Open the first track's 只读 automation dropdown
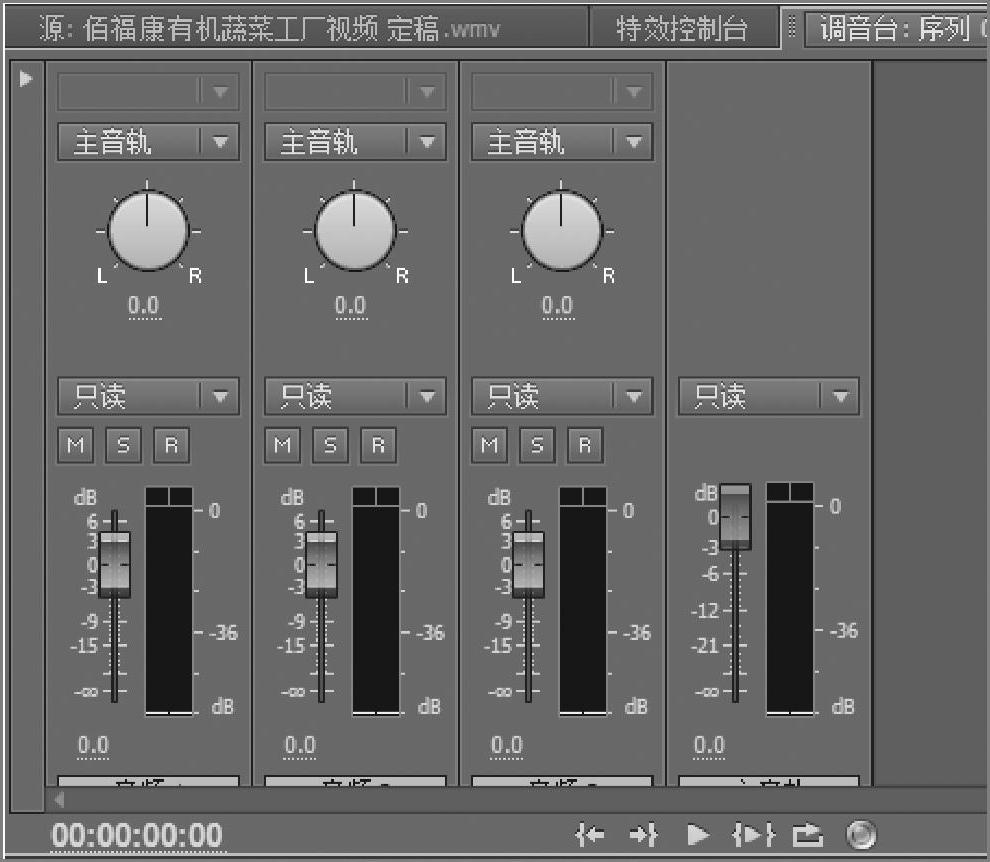 148,397
